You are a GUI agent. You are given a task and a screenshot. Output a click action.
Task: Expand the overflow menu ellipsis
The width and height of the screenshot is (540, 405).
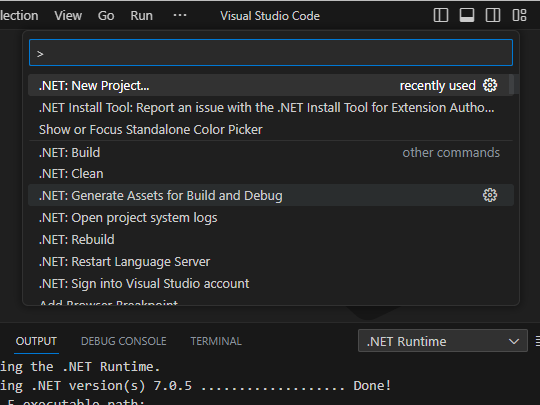[180, 16]
